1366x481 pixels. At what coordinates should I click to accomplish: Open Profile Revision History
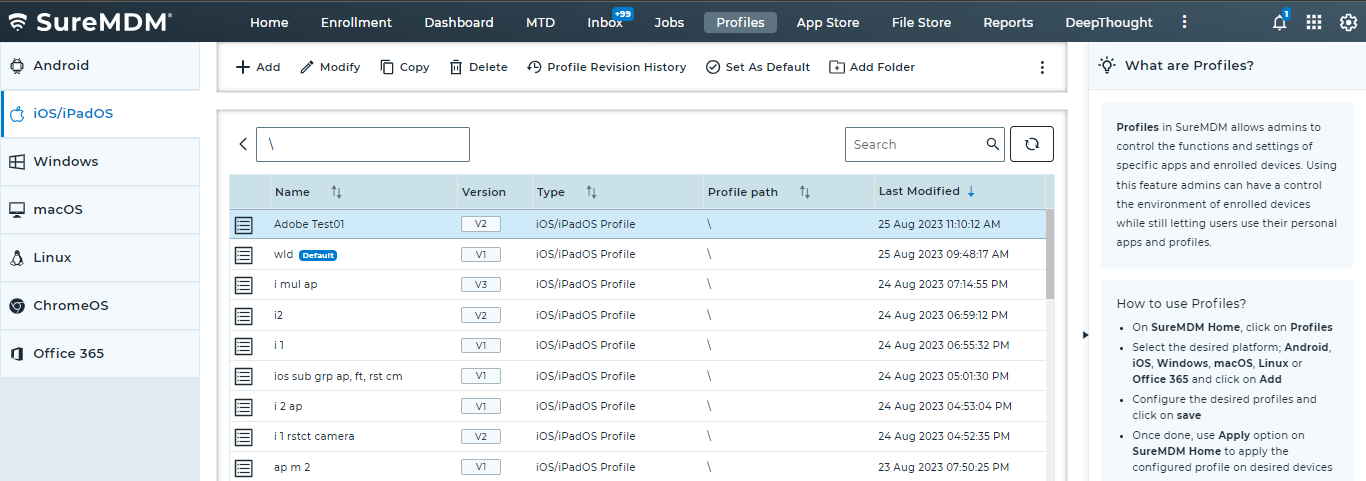pos(606,67)
